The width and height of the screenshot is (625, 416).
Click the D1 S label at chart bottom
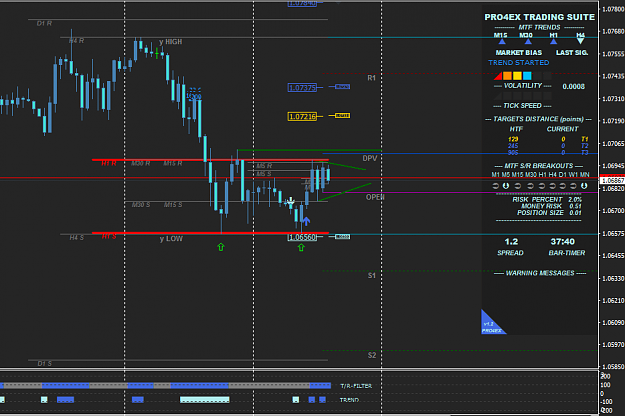44,363
